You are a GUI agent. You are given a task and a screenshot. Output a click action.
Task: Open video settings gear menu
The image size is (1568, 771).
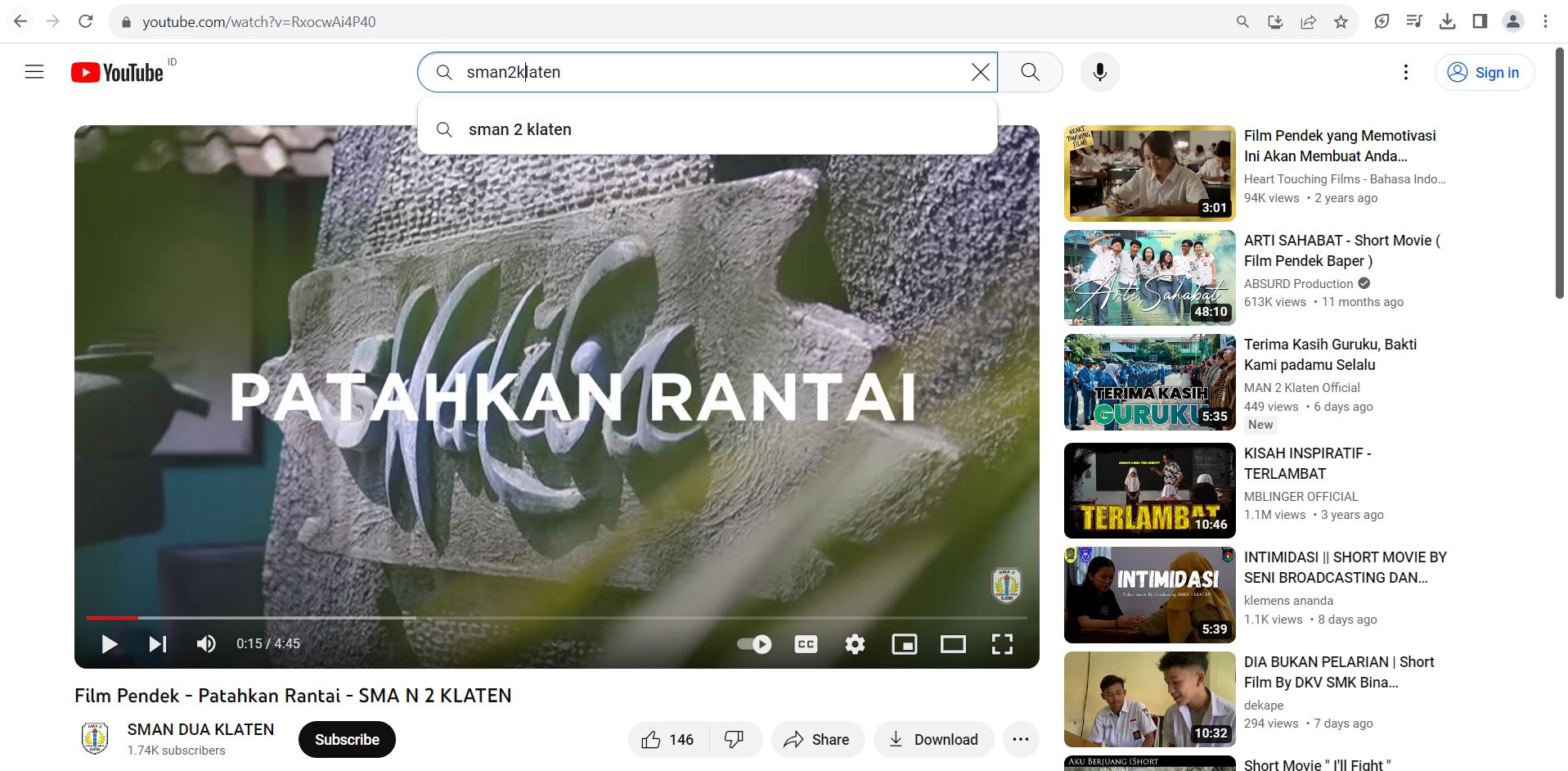855,644
